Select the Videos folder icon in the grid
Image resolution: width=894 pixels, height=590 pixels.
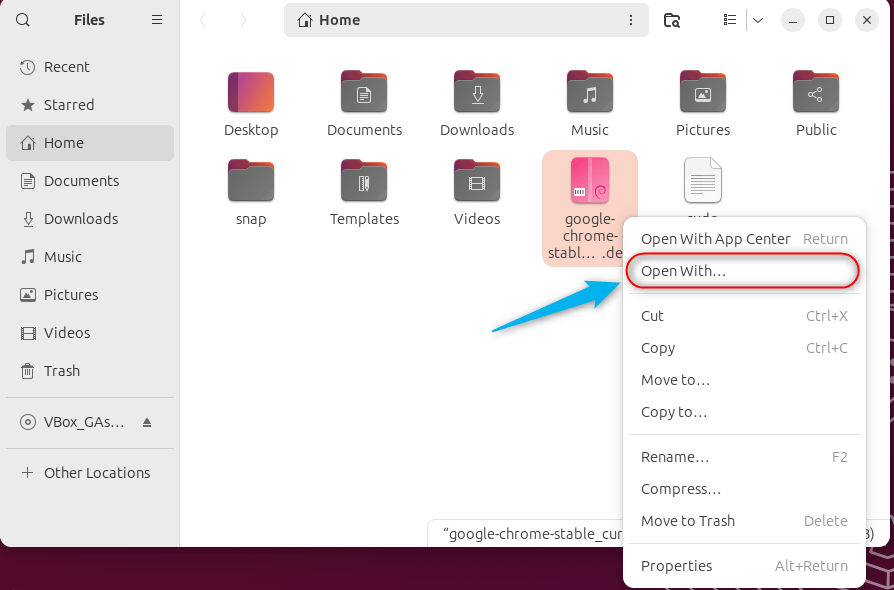coord(477,181)
